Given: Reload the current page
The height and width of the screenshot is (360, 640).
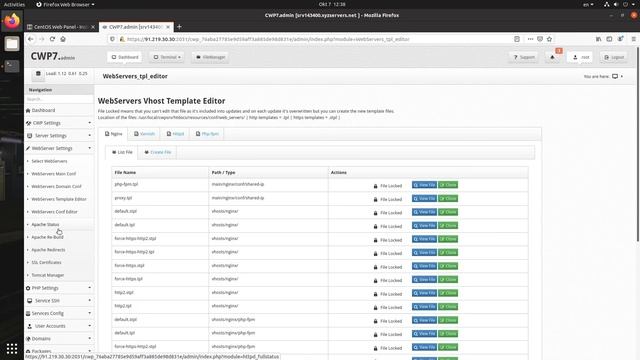Looking at the screenshot, I should [52, 39].
